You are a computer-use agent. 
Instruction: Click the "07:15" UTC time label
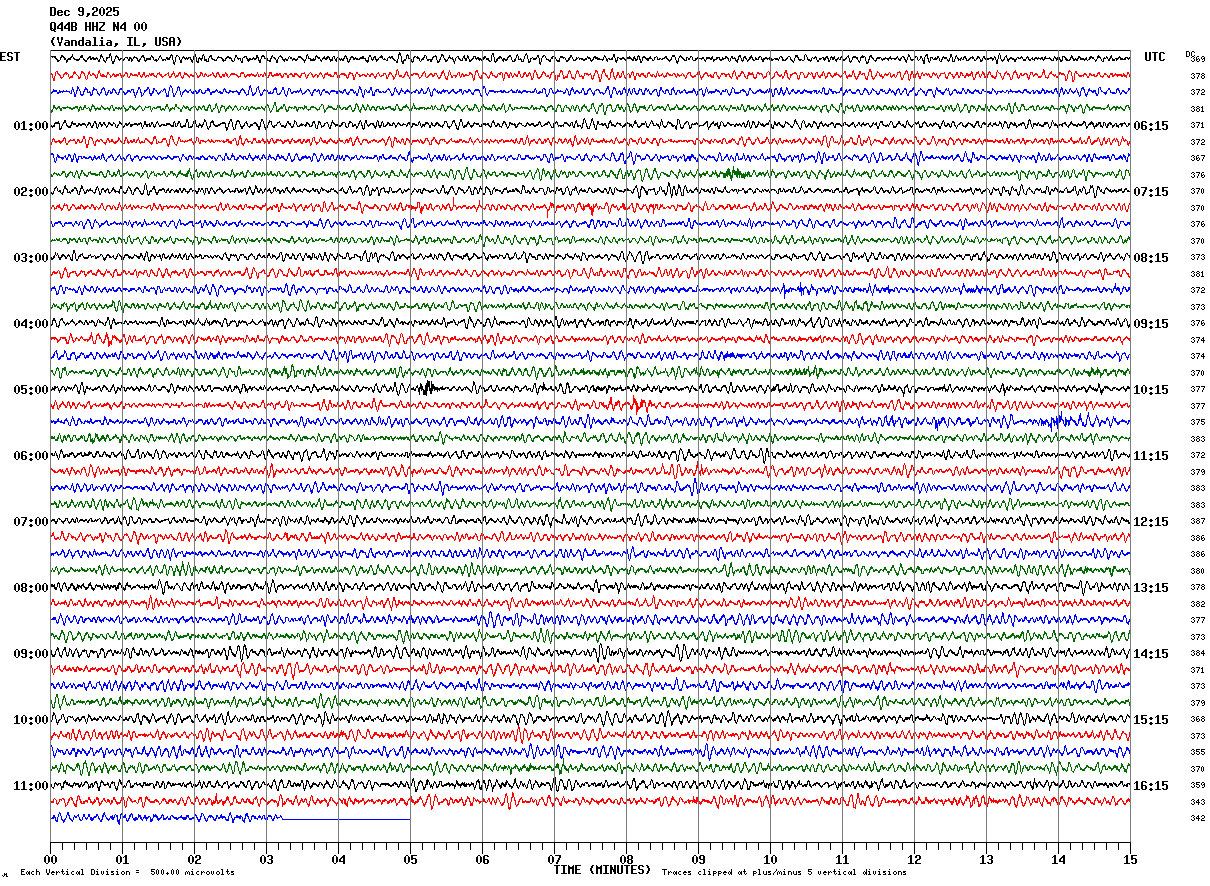click(x=1150, y=192)
